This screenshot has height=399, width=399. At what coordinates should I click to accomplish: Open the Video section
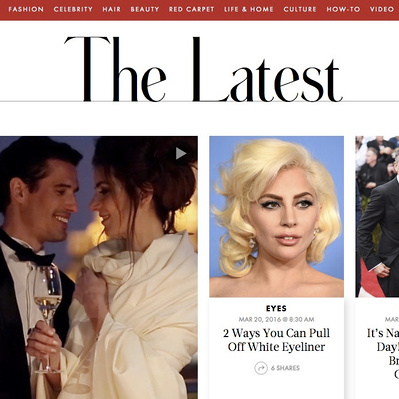click(382, 9)
